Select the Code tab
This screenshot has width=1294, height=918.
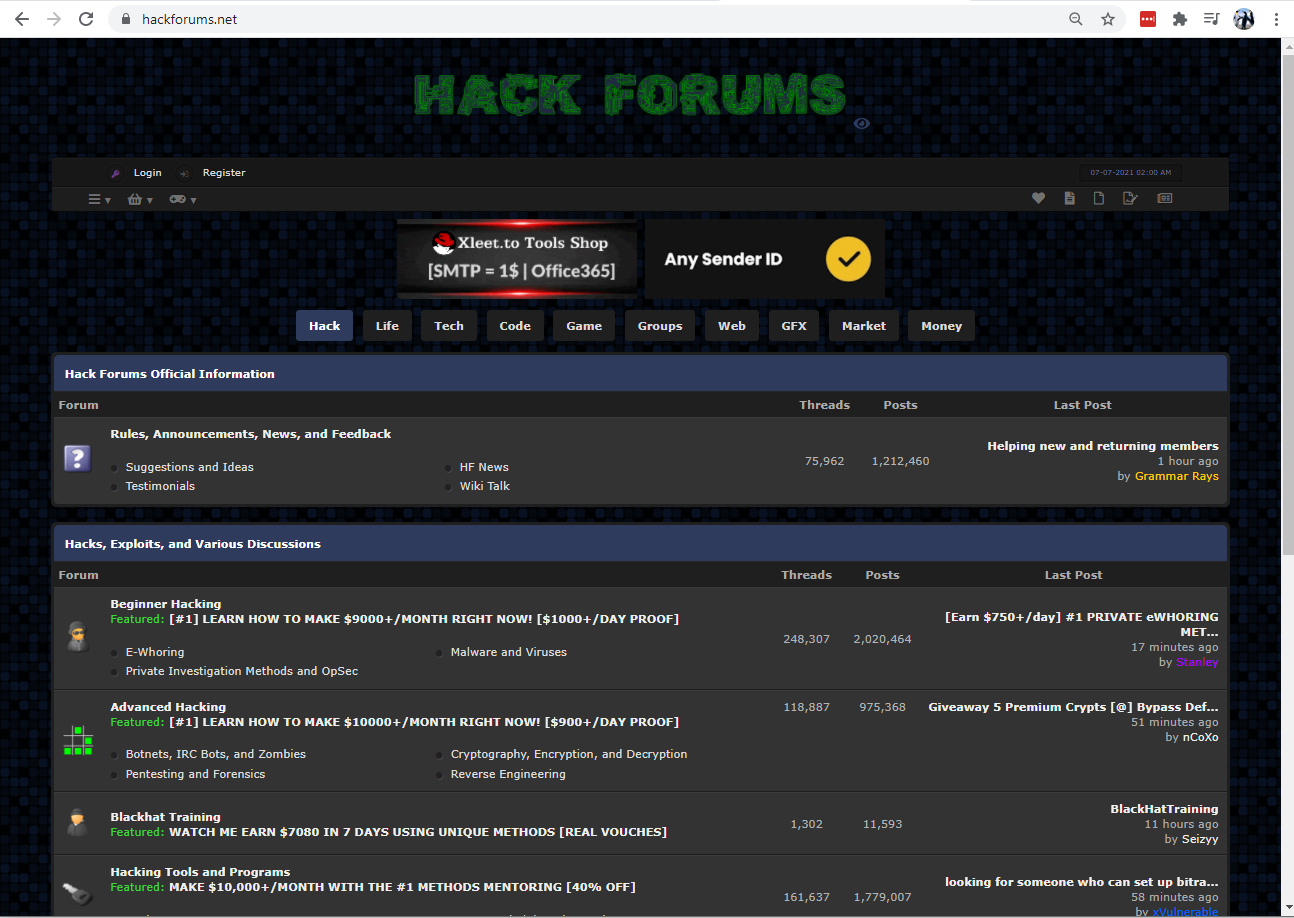pos(515,326)
